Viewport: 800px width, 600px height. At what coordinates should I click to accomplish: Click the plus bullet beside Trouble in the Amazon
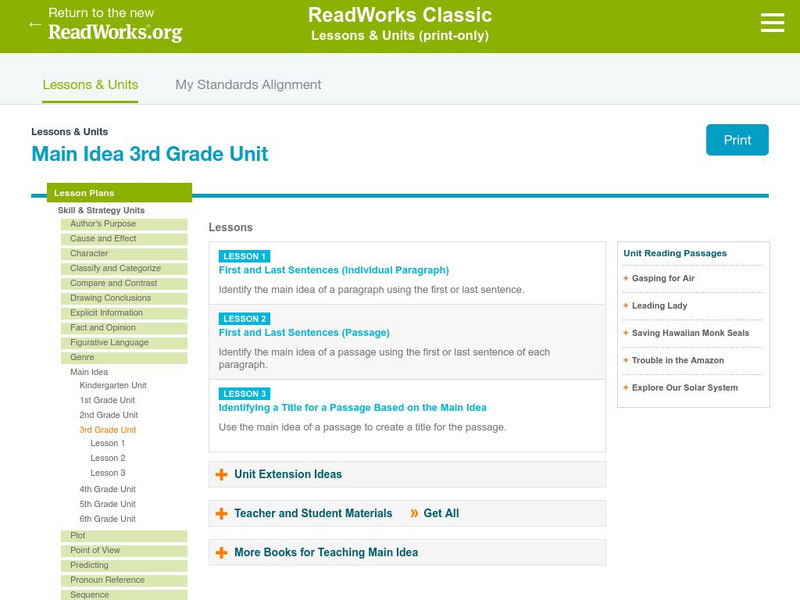[626, 360]
